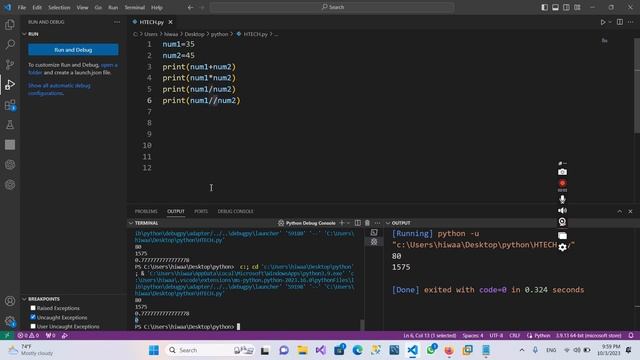
Task: Close the bottom panel
Action: coord(630,211)
